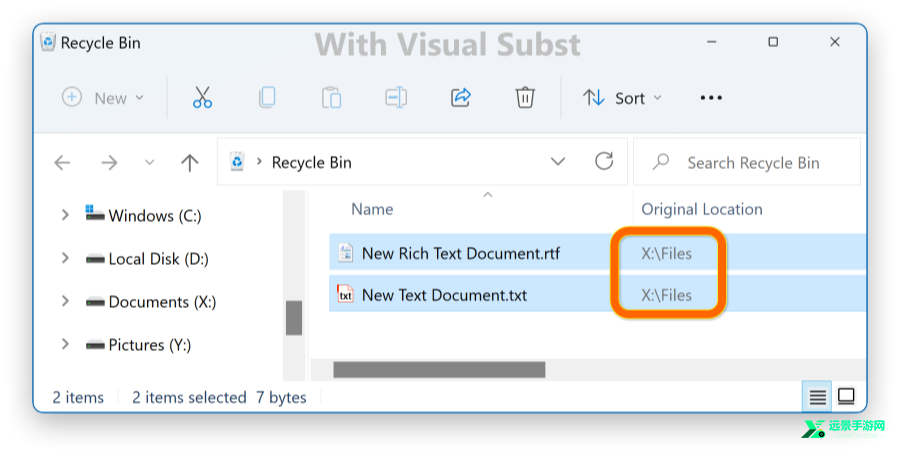Click the Pictures (Y:) drive icon
The image size is (900, 454).
tap(95, 345)
